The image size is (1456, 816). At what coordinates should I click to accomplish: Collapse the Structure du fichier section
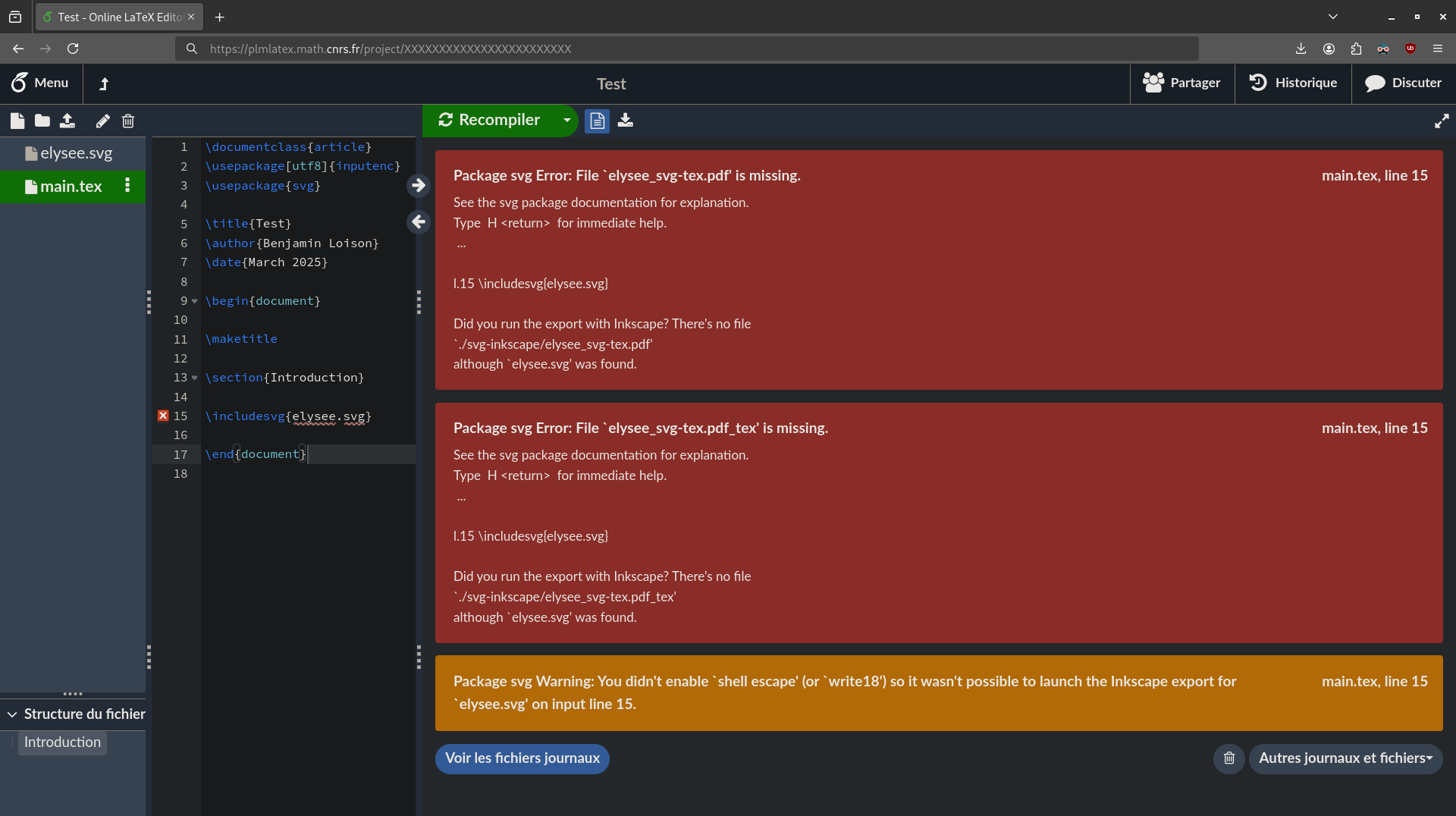tap(12, 714)
